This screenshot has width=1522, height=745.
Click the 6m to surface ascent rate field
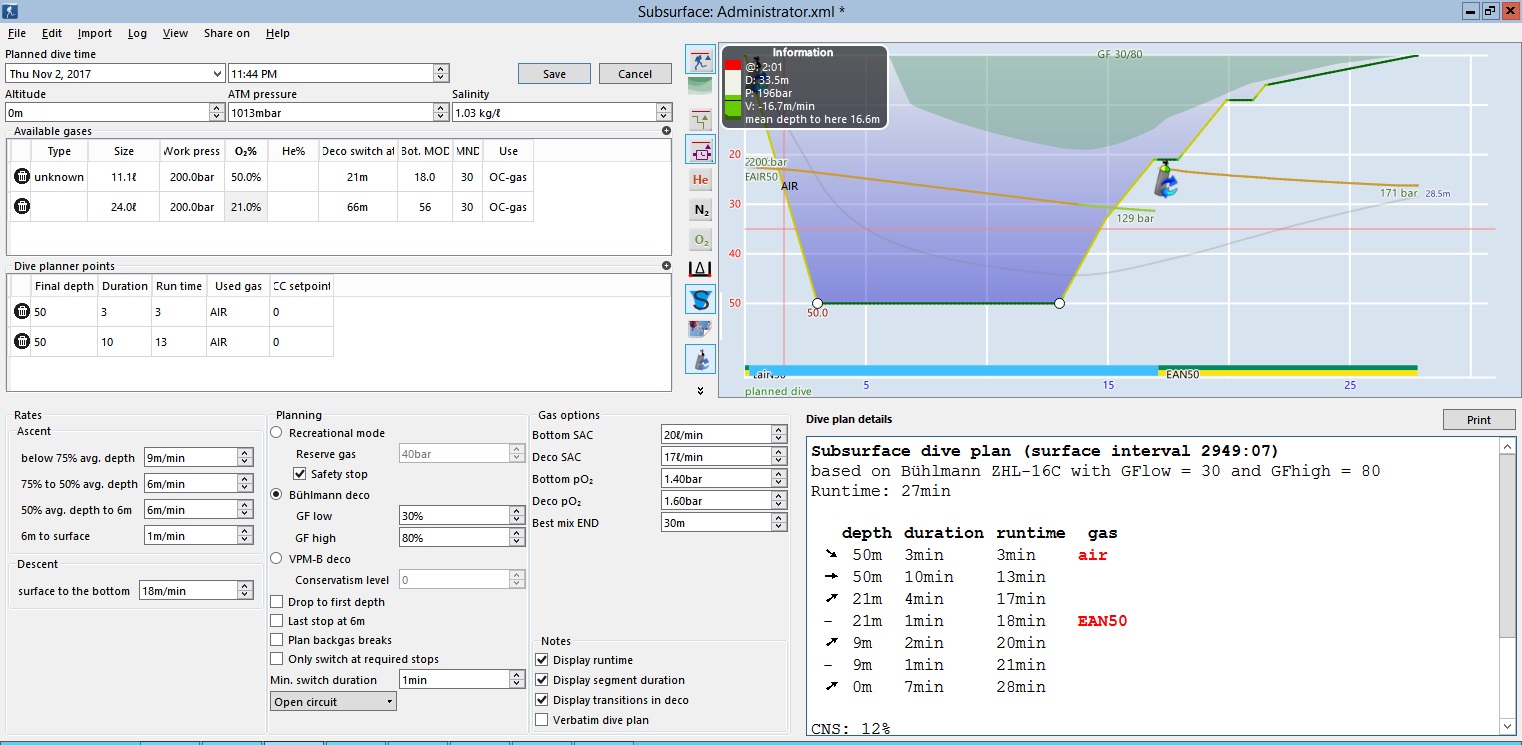pos(190,536)
